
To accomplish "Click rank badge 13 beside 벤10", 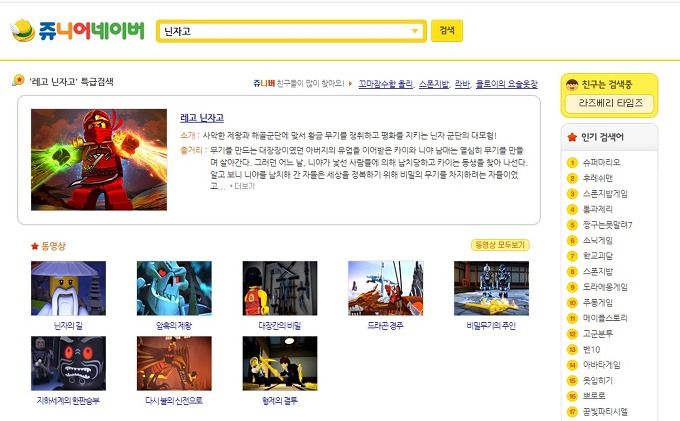I will 572,349.
